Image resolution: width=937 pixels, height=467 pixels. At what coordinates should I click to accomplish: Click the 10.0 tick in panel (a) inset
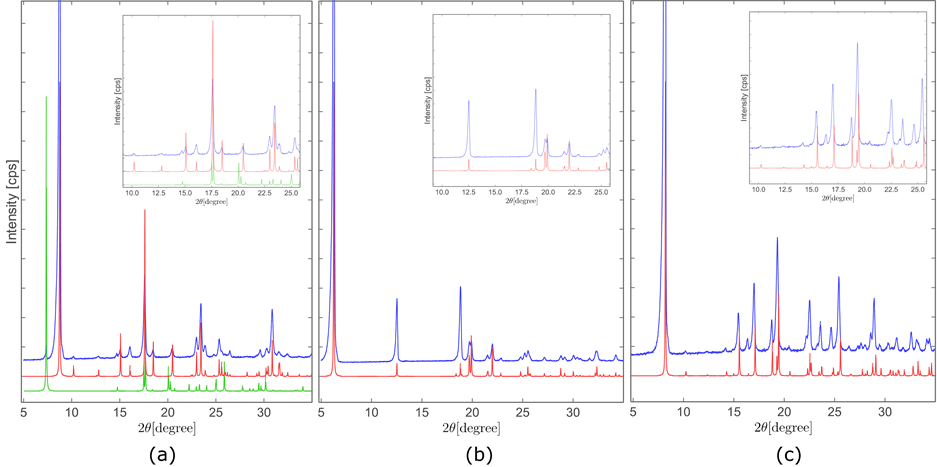click(133, 193)
